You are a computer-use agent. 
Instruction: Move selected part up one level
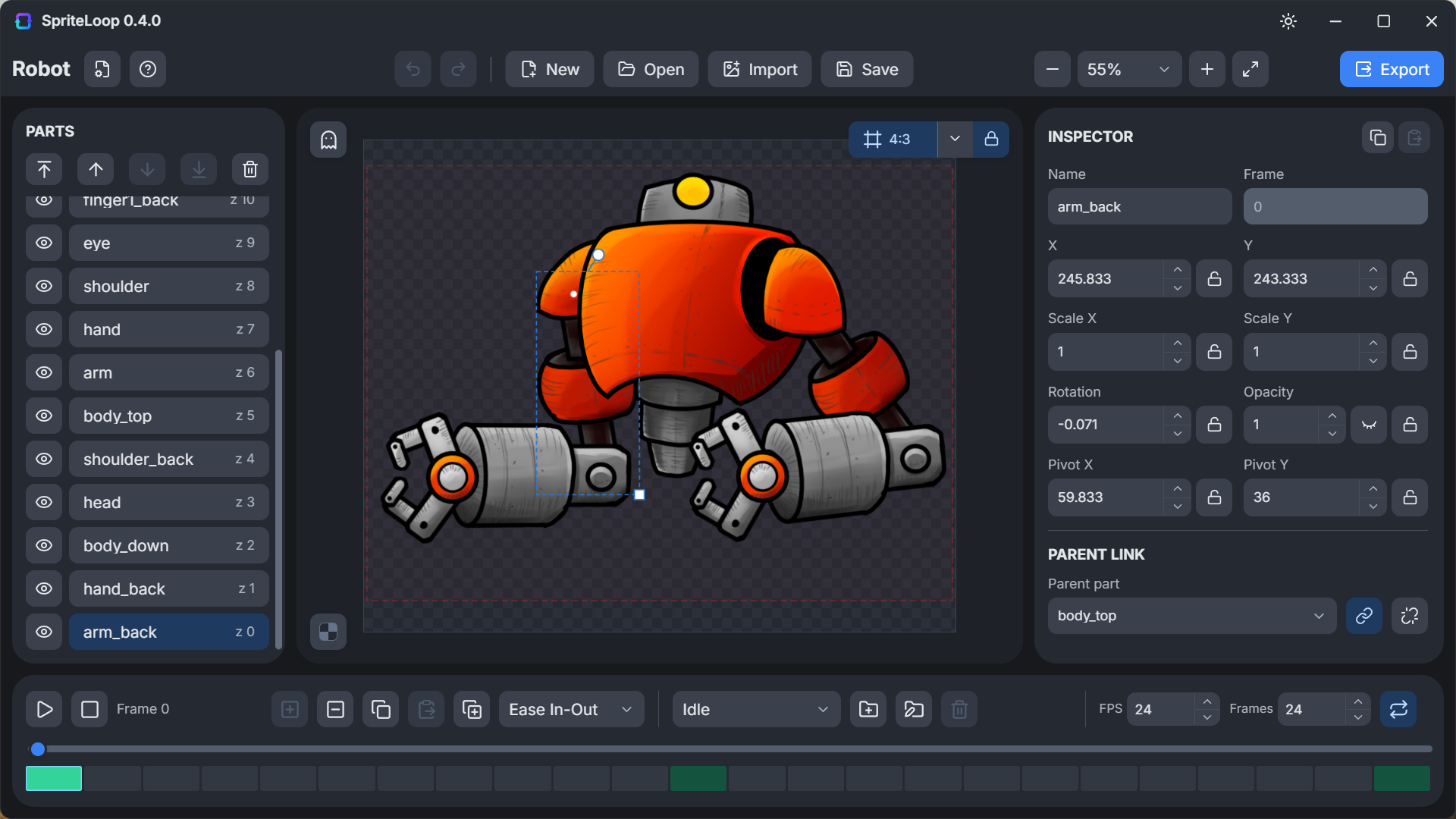[x=96, y=169]
